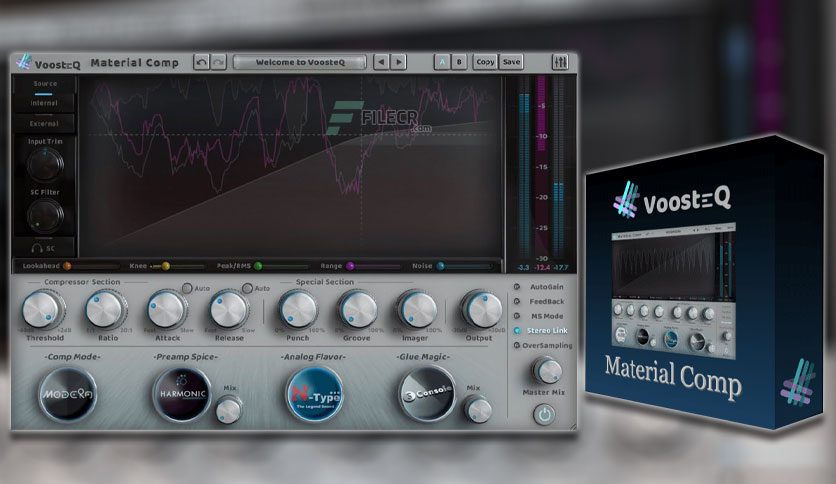Click the Groove knob
Viewport: 836px width, 484px height.
pyautogui.click(x=357, y=310)
